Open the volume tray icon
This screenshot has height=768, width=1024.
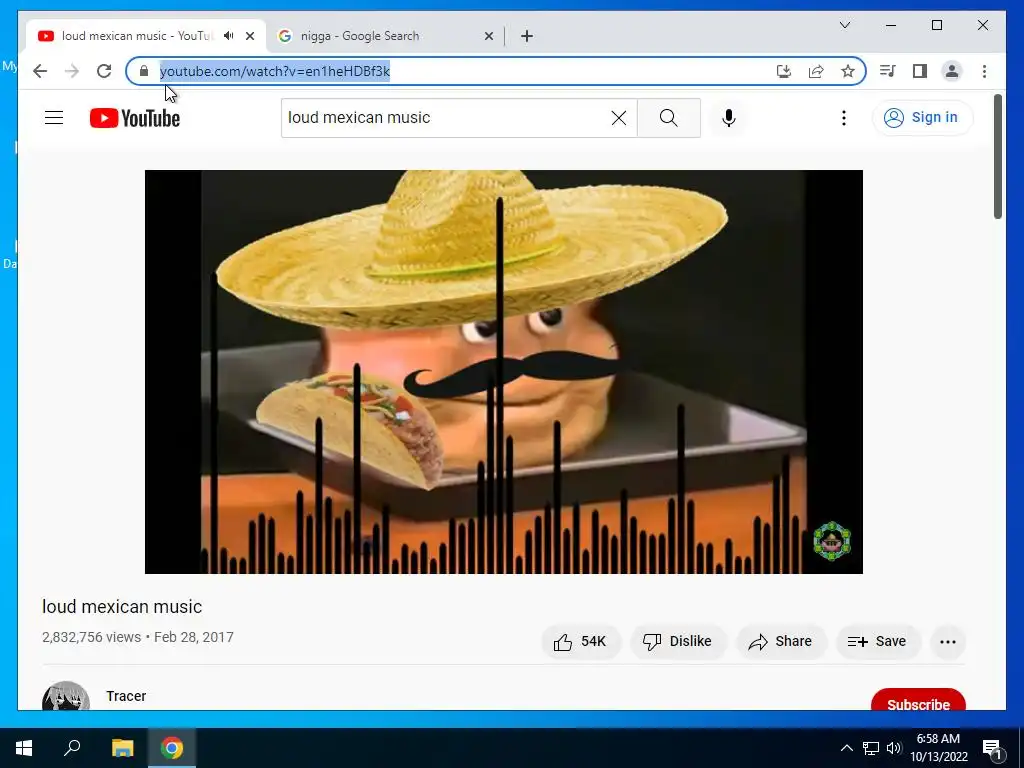click(894, 748)
